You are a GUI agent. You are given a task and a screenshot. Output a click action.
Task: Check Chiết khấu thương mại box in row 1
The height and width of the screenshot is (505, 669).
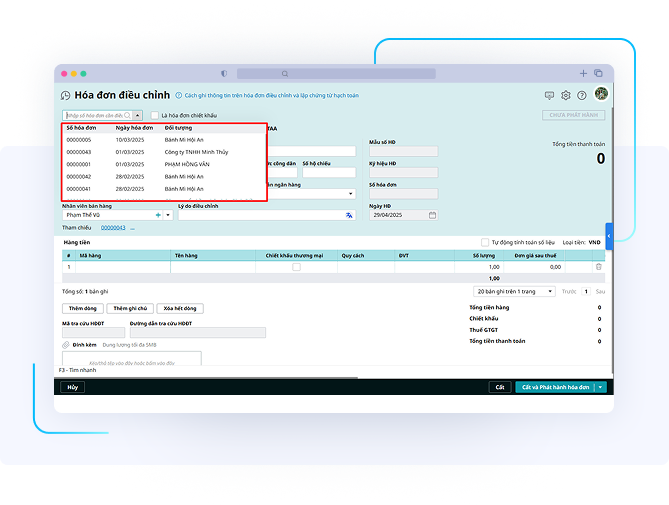pyautogui.click(x=296, y=267)
